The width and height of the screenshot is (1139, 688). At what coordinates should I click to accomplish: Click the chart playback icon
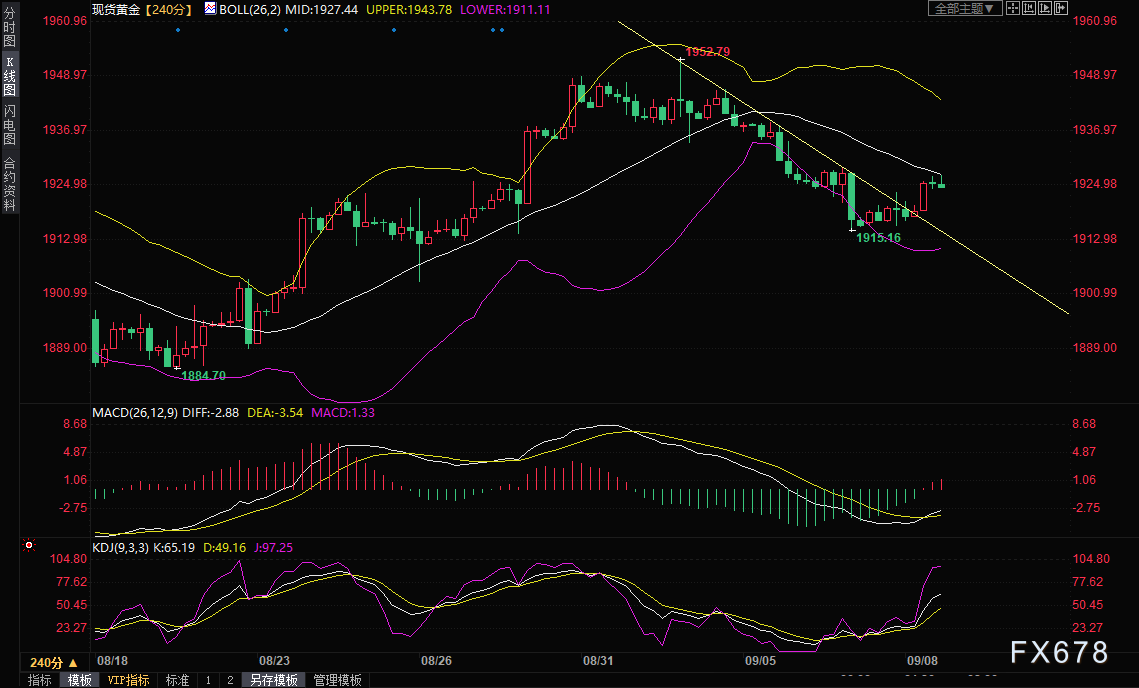point(1047,8)
